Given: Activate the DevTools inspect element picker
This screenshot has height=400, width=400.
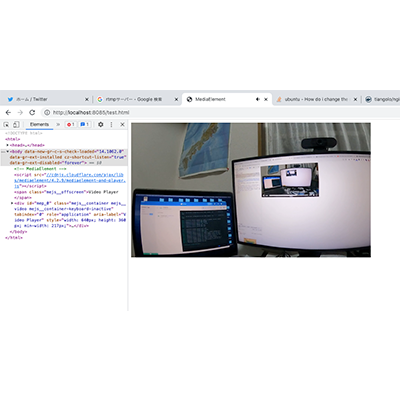Looking at the screenshot, I should click(x=6, y=124).
